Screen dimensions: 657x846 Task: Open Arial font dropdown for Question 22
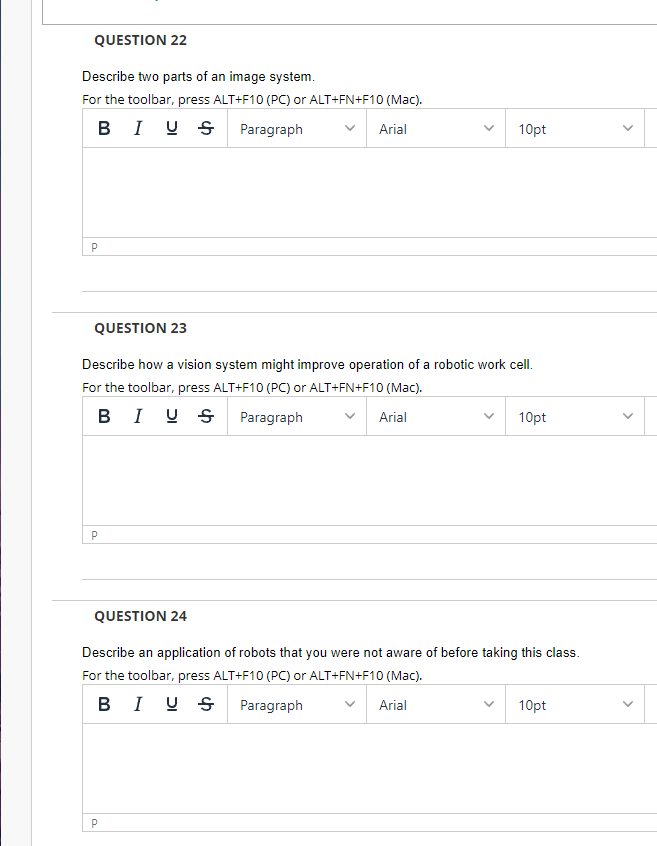pos(436,128)
